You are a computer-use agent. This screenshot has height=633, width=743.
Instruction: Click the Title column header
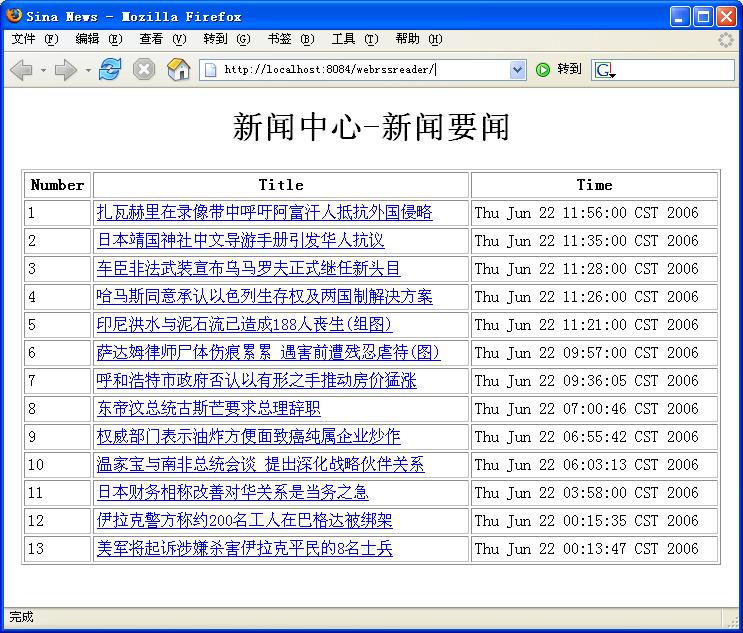(281, 185)
